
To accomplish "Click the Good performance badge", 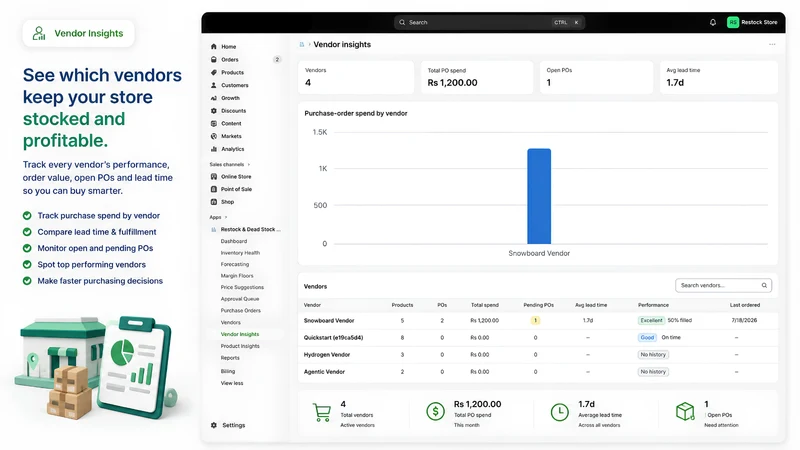I will tap(647, 337).
